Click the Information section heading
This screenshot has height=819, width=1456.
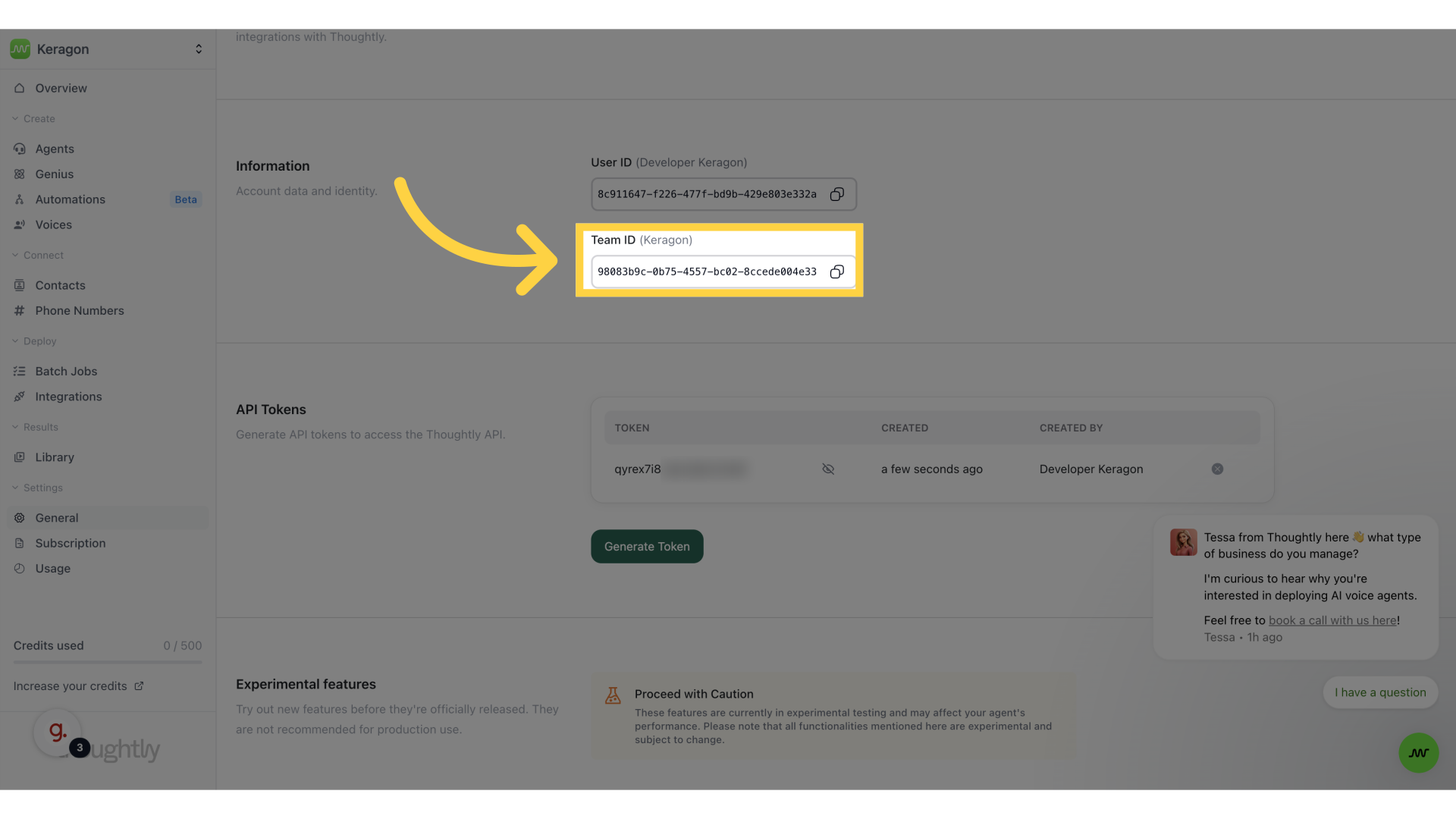pyautogui.click(x=273, y=166)
